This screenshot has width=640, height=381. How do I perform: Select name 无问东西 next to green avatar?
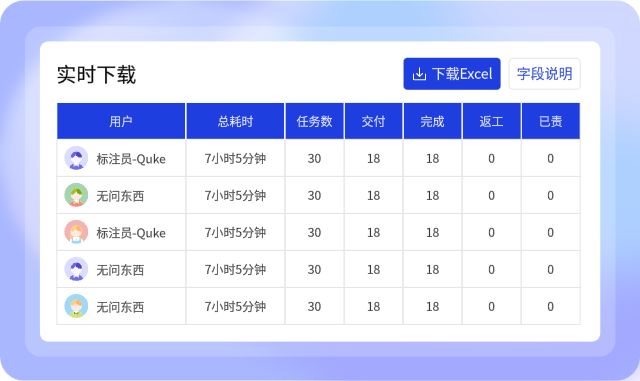click(120, 196)
